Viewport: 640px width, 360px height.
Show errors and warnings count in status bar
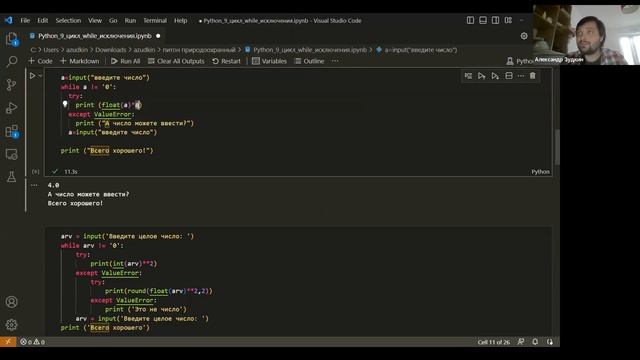tap(33, 342)
